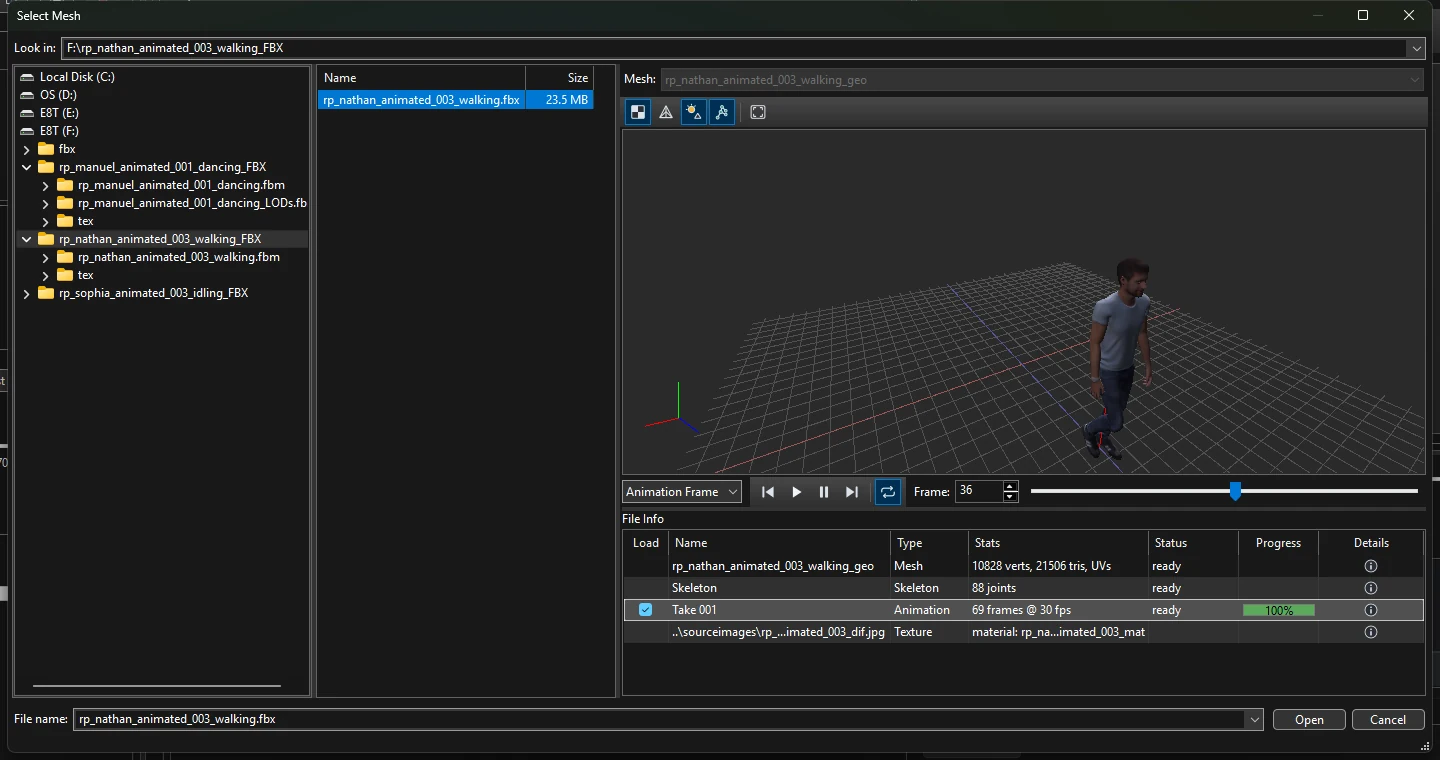Expand the rp_manuel_animated_001_dancing.fbm folder

click(46, 185)
